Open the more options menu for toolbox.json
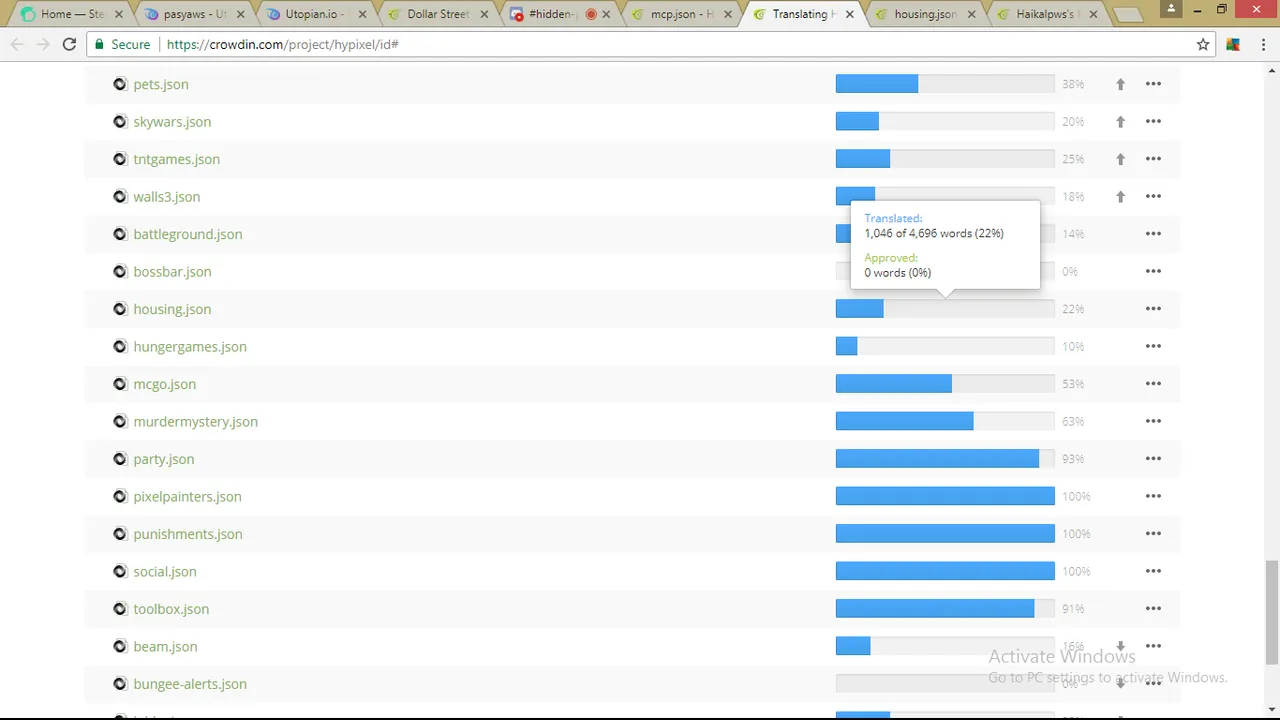This screenshot has height=720, width=1280. click(x=1153, y=609)
